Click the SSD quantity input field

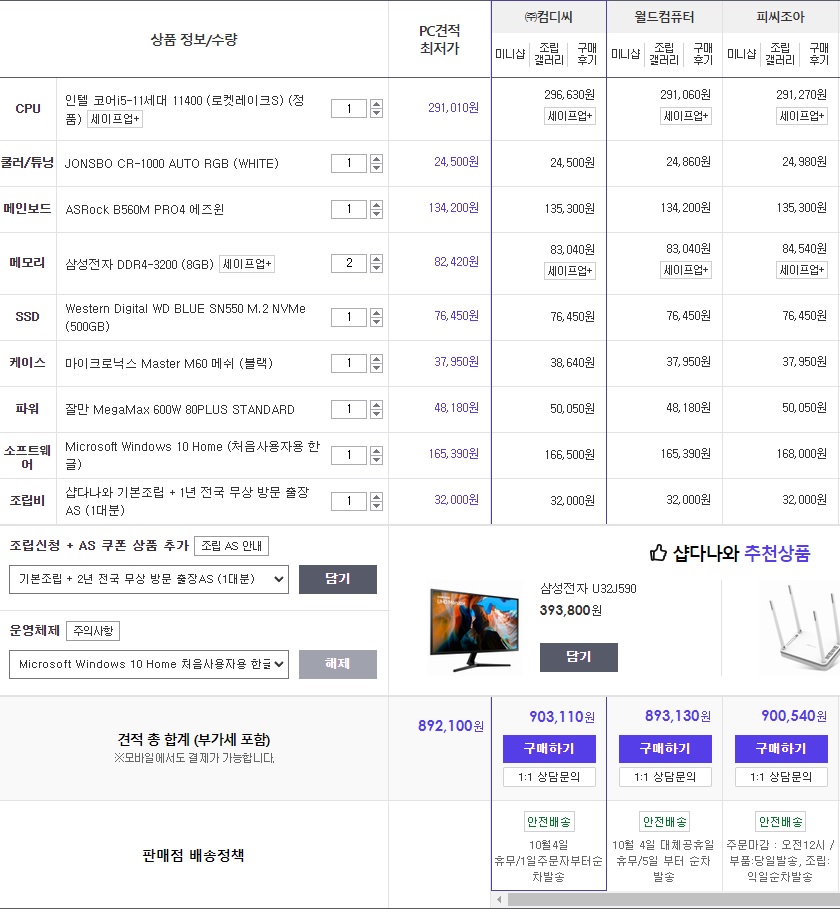coord(349,317)
